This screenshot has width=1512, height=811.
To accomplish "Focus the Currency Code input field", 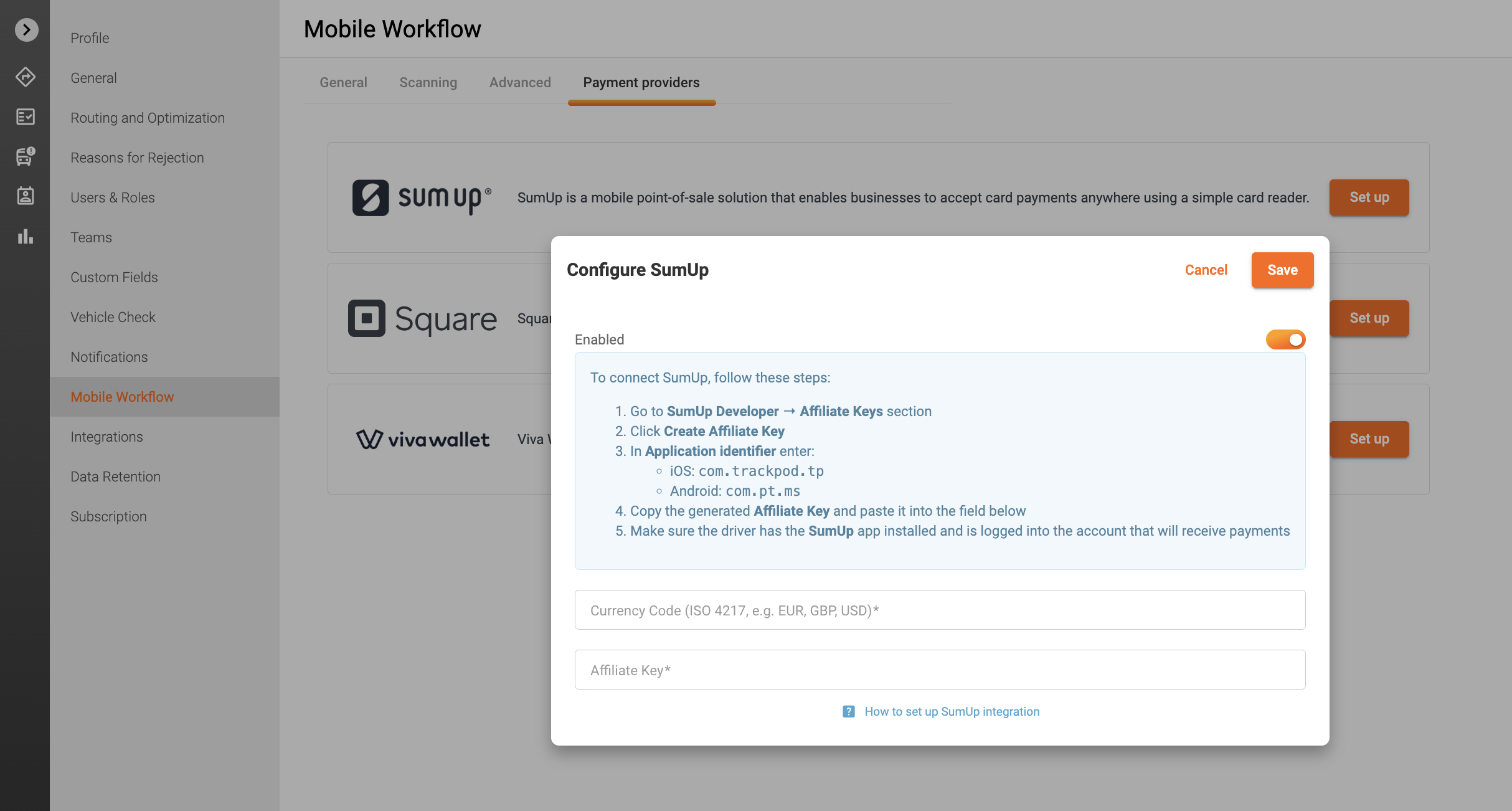I will [940, 610].
